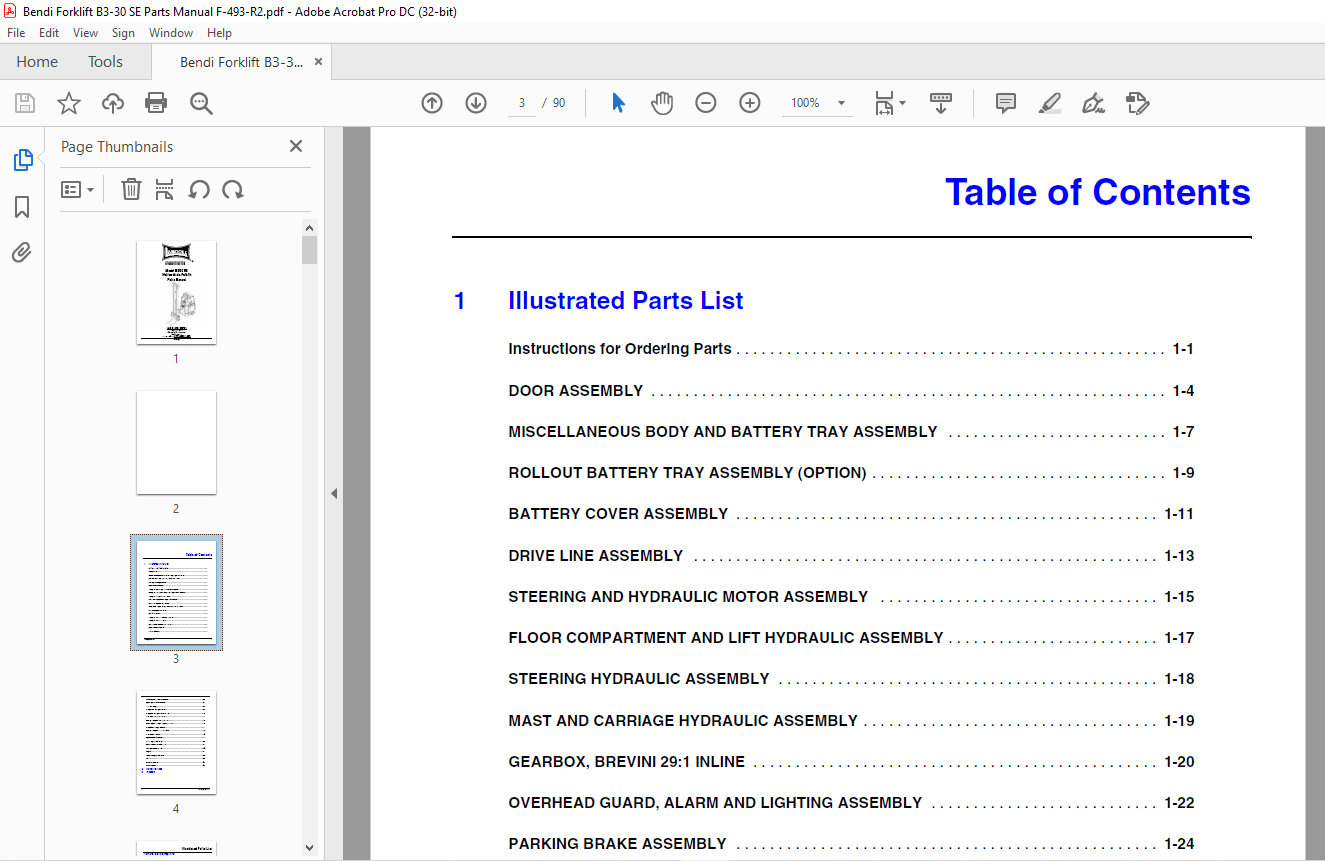Rotate page counterclockwise
The image size is (1325, 861).
(199, 189)
